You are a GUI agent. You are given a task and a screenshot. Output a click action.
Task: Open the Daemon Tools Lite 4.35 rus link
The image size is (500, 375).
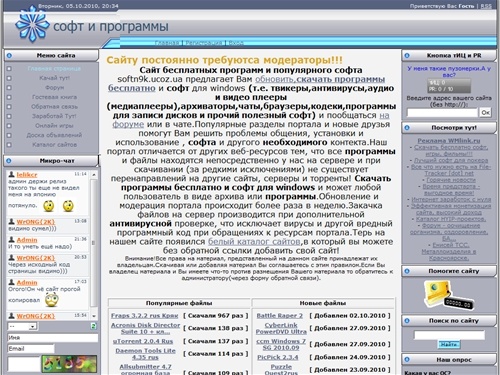pos(145,354)
